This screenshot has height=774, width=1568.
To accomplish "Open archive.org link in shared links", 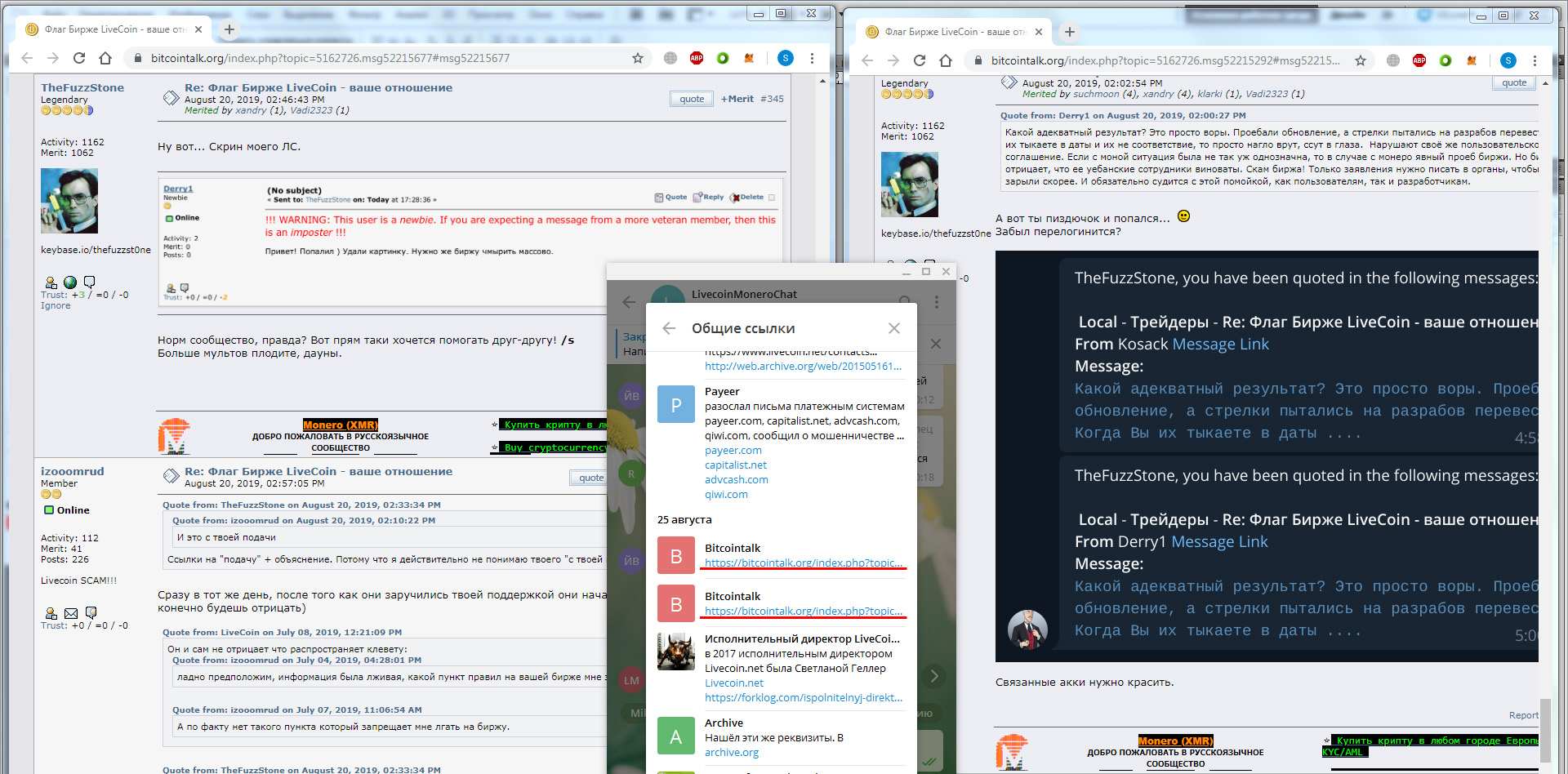I will [x=732, y=753].
